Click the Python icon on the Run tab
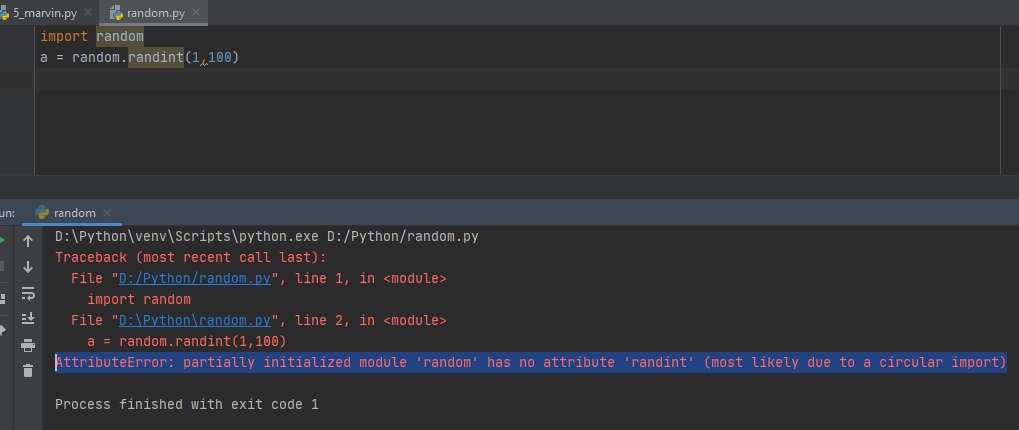This screenshot has width=1019, height=430. coord(42,213)
